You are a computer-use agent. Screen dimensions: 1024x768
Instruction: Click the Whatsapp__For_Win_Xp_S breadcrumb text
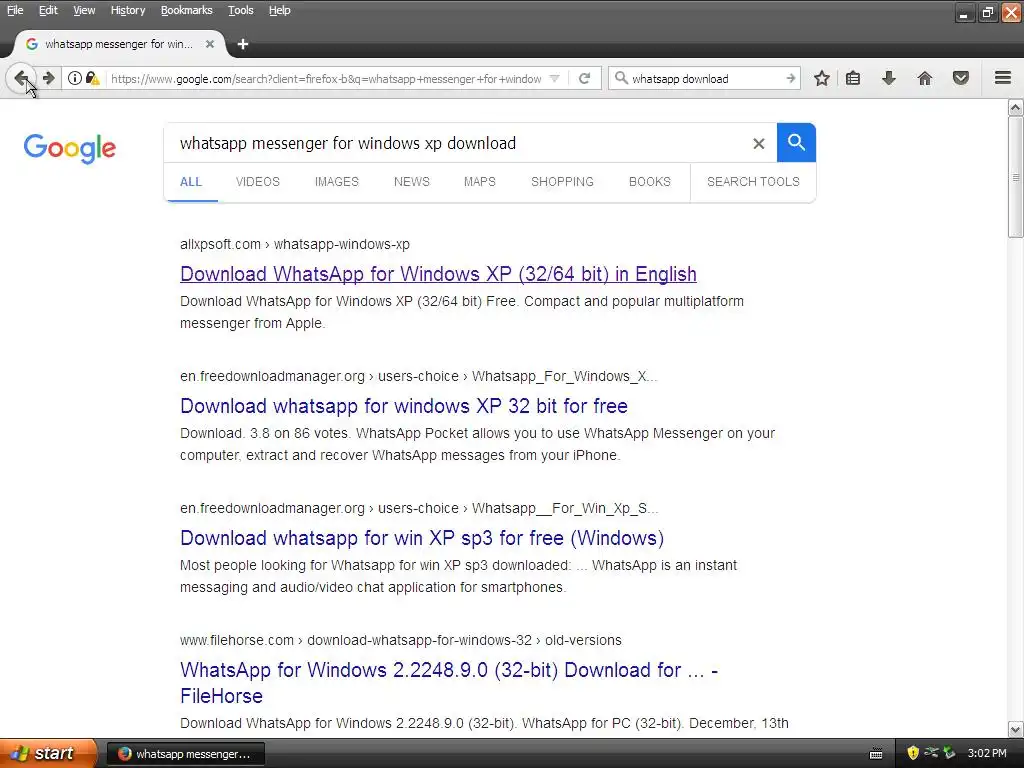(x=565, y=508)
